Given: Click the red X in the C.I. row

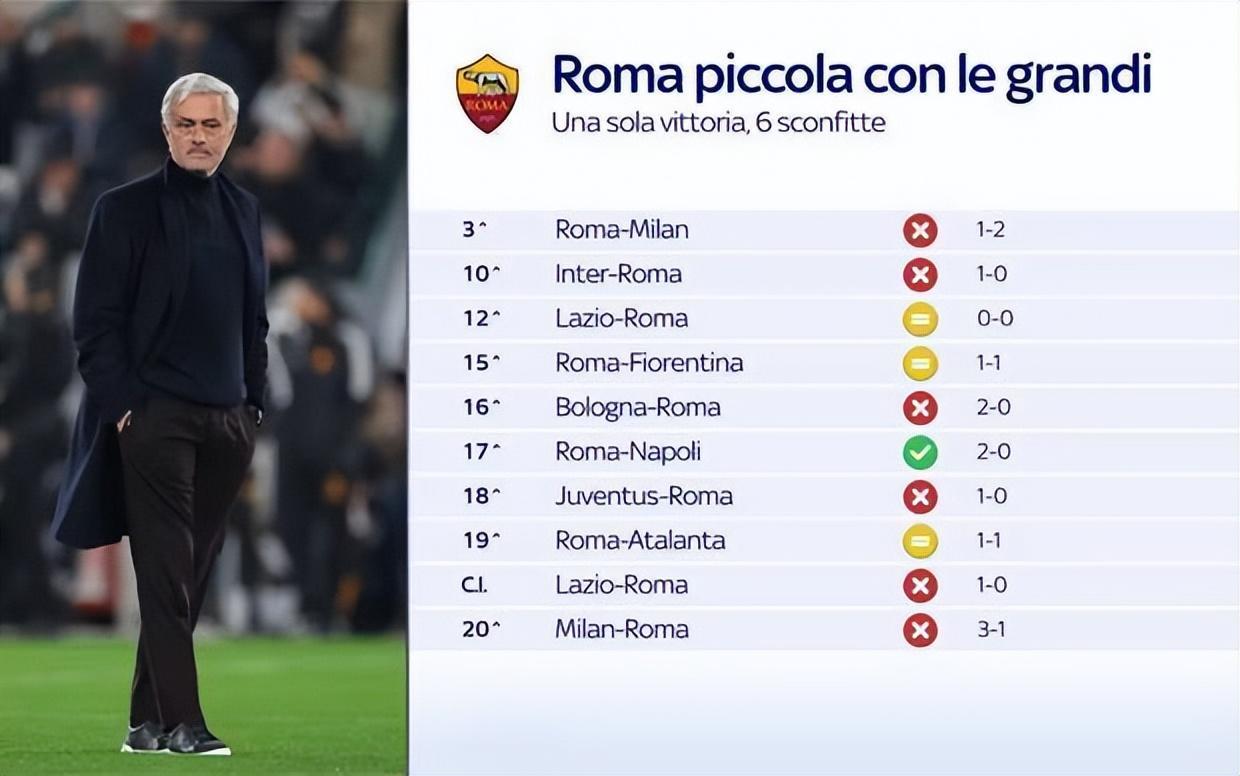Looking at the screenshot, I should pyautogui.click(x=920, y=586).
